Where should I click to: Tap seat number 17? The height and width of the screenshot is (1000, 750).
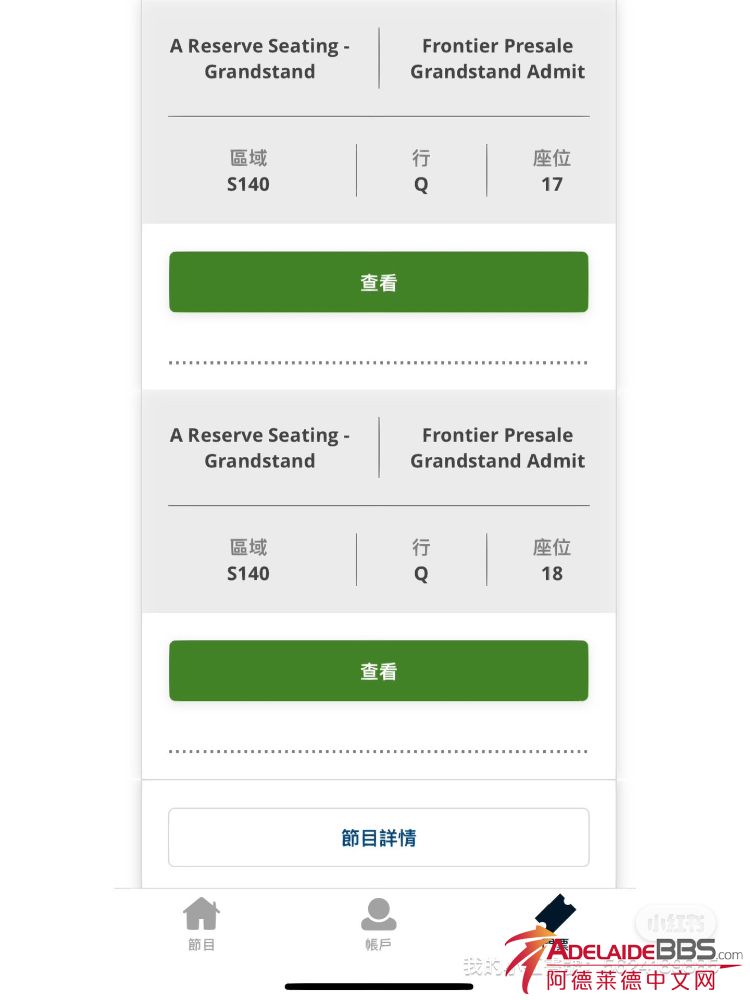[x=552, y=184]
